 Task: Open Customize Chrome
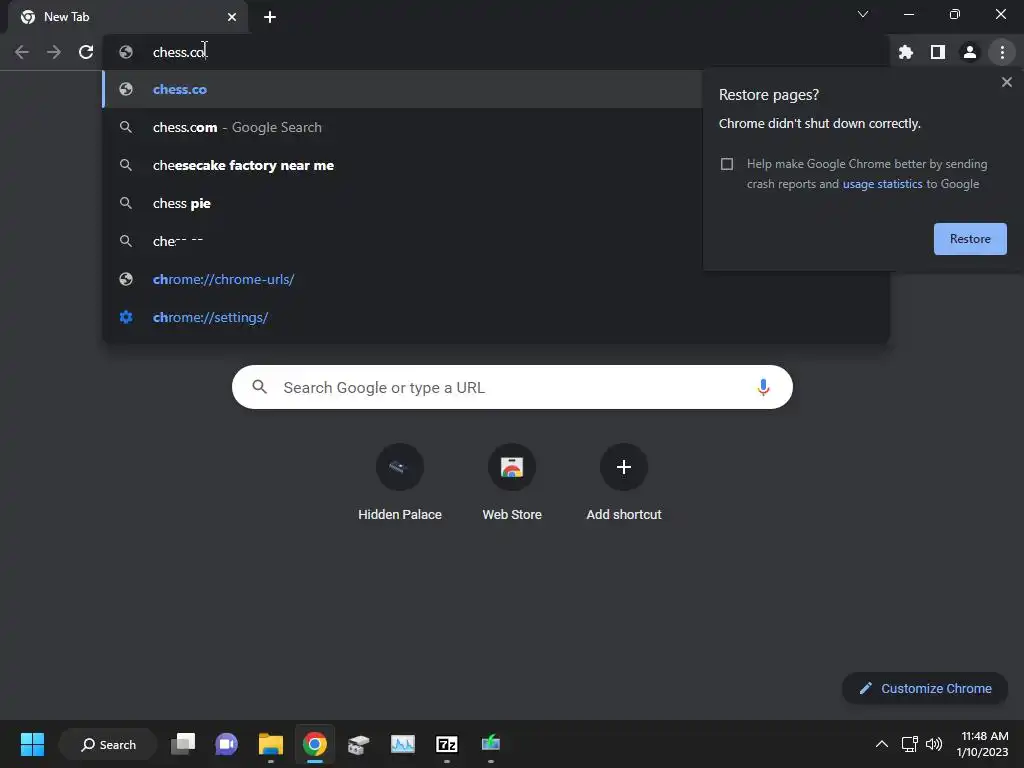[x=925, y=688]
